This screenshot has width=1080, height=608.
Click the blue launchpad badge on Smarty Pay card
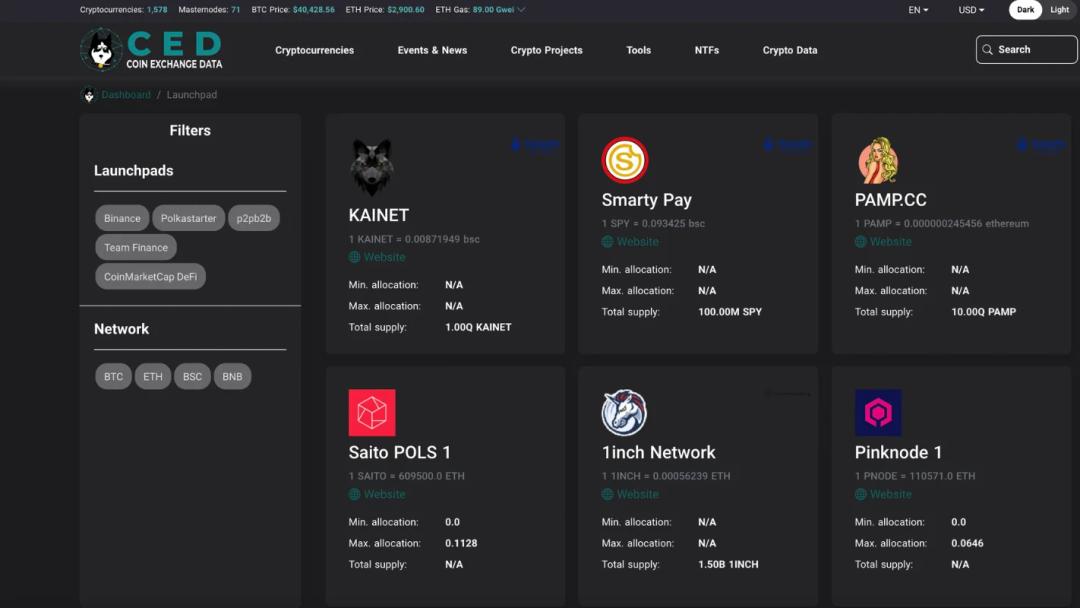pos(787,144)
